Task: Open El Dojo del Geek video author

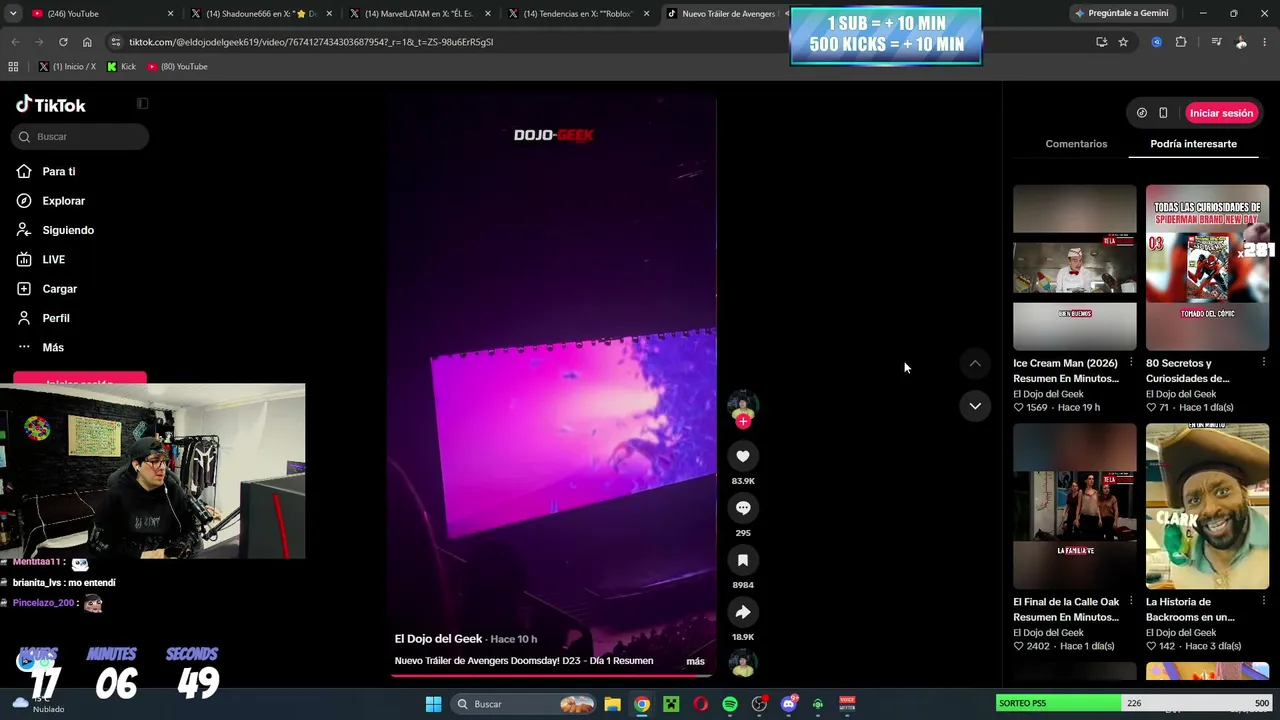Action: click(438, 639)
